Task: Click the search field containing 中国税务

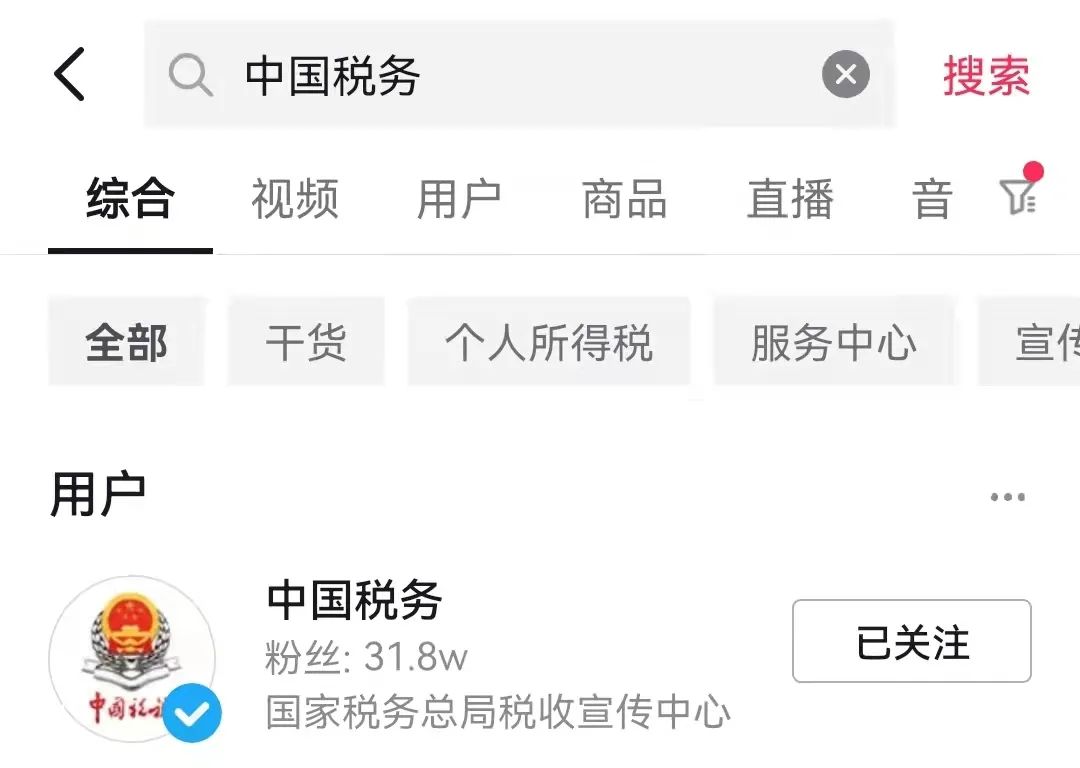Action: (519, 74)
